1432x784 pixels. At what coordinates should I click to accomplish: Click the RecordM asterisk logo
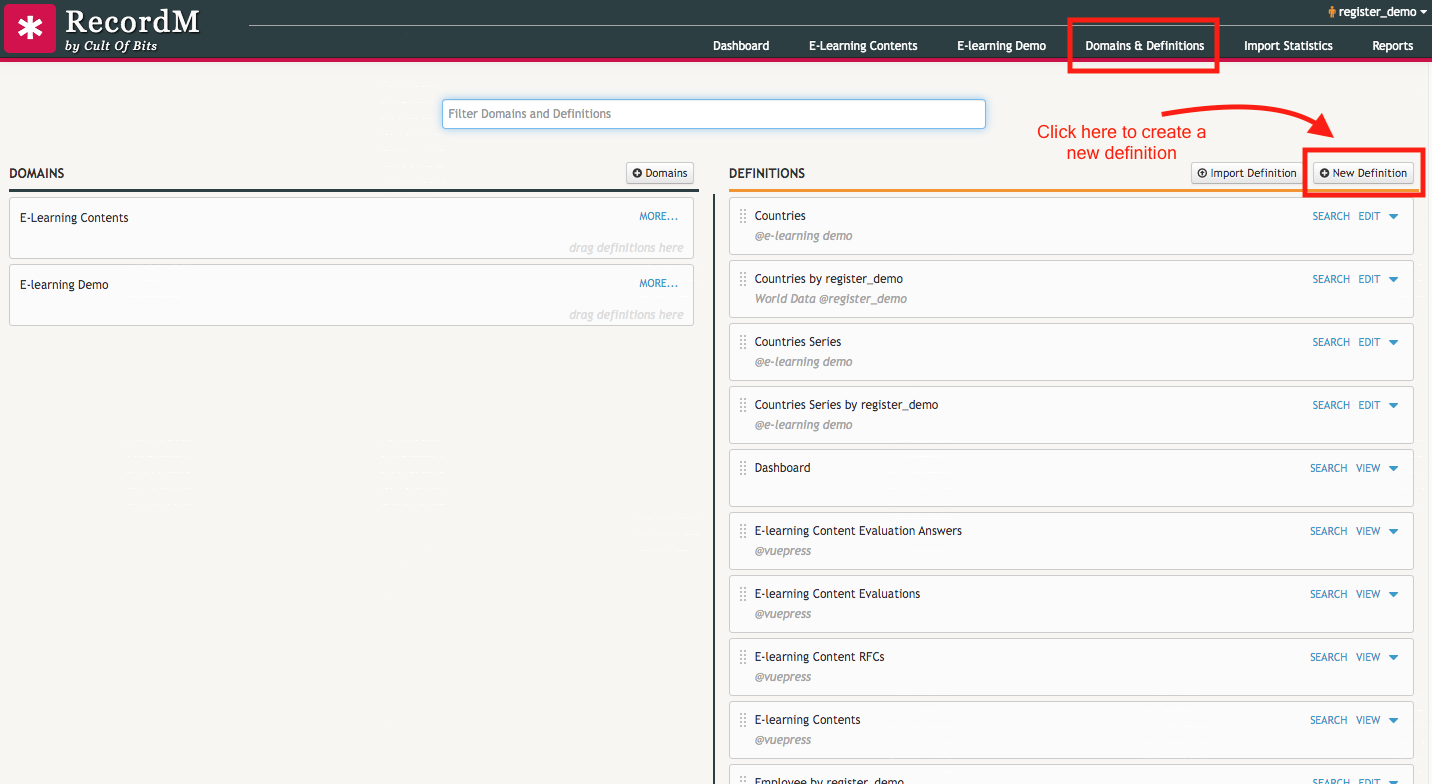click(30, 28)
